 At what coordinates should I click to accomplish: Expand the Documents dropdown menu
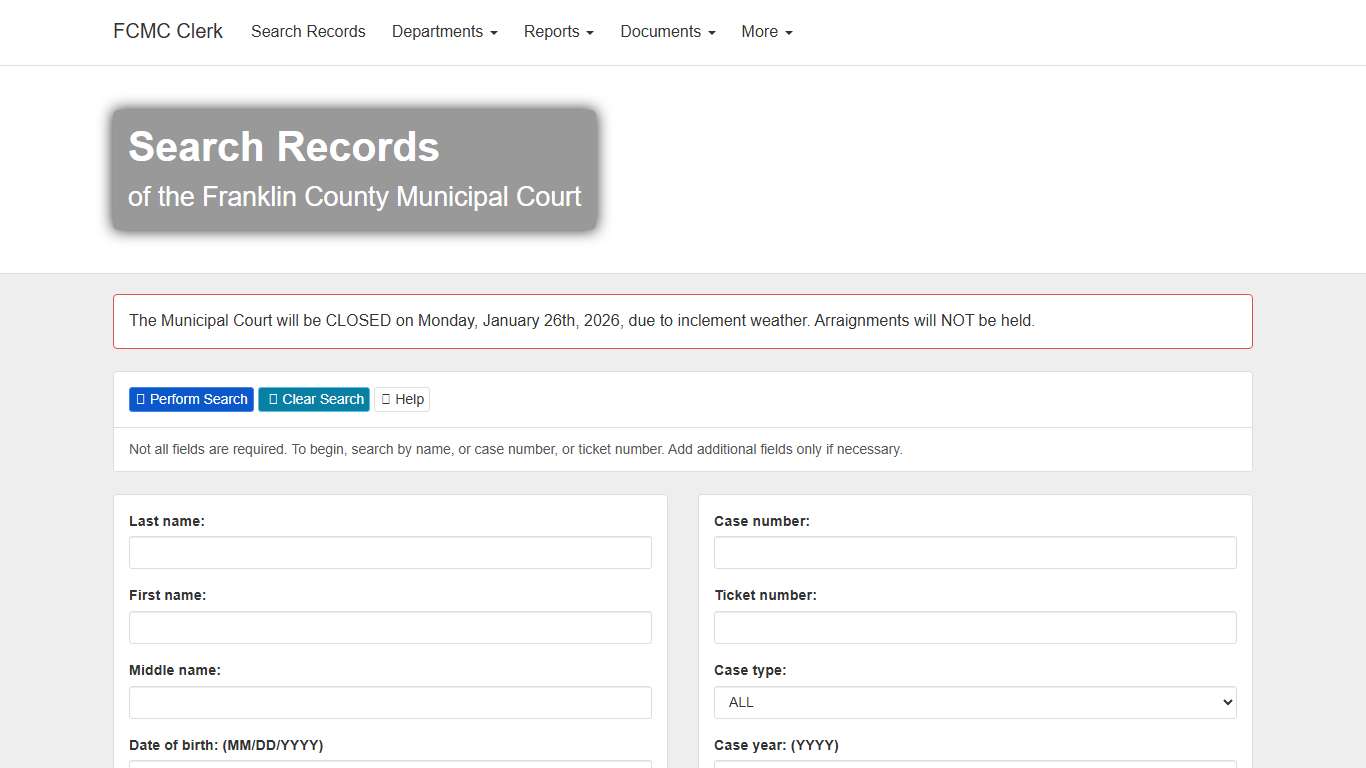tap(667, 31)
